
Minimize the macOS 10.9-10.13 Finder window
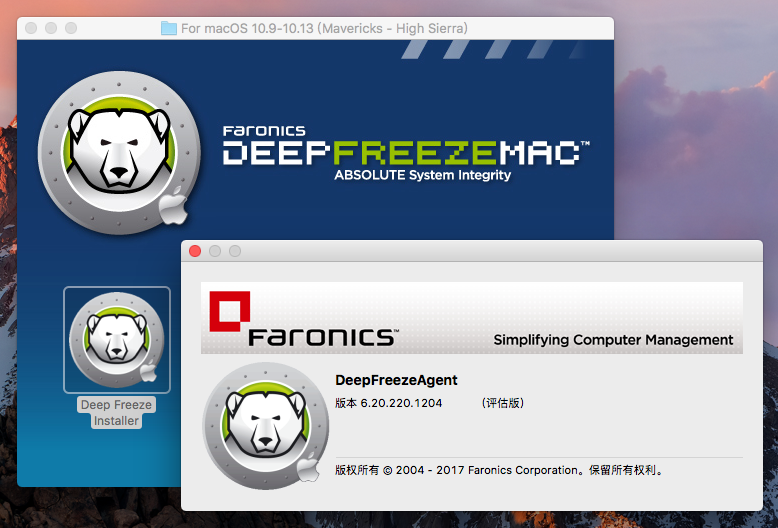pyautogui.click(x=51, y=28)
